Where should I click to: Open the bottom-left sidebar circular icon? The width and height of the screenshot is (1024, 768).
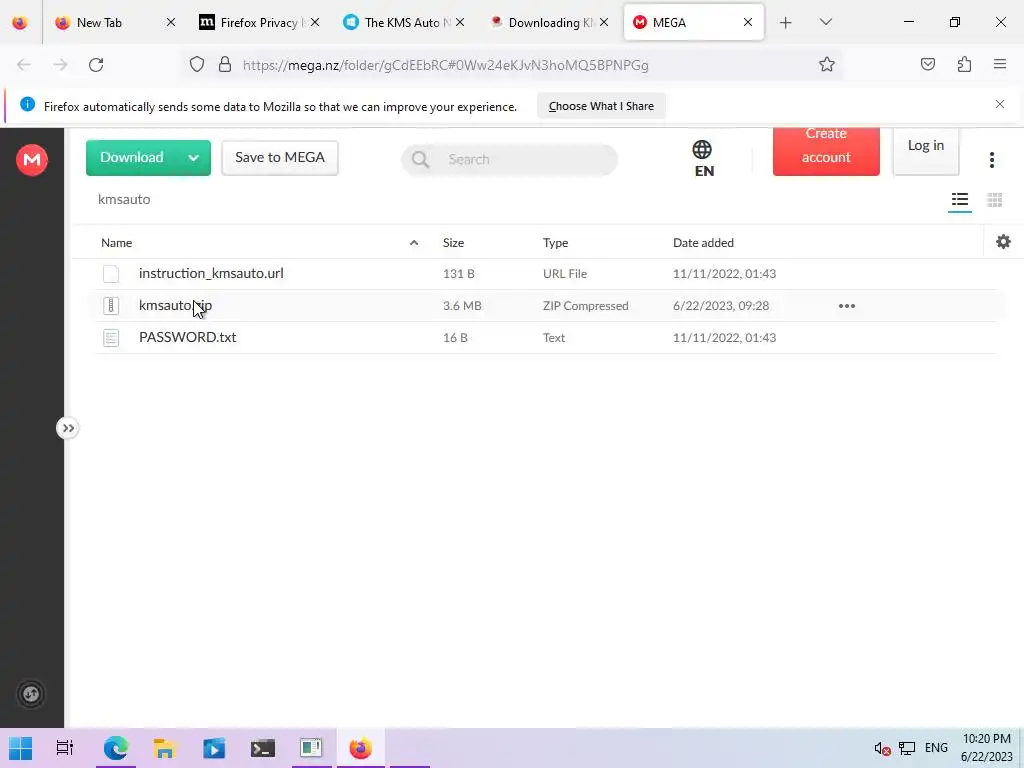click(x=31, y=694)
